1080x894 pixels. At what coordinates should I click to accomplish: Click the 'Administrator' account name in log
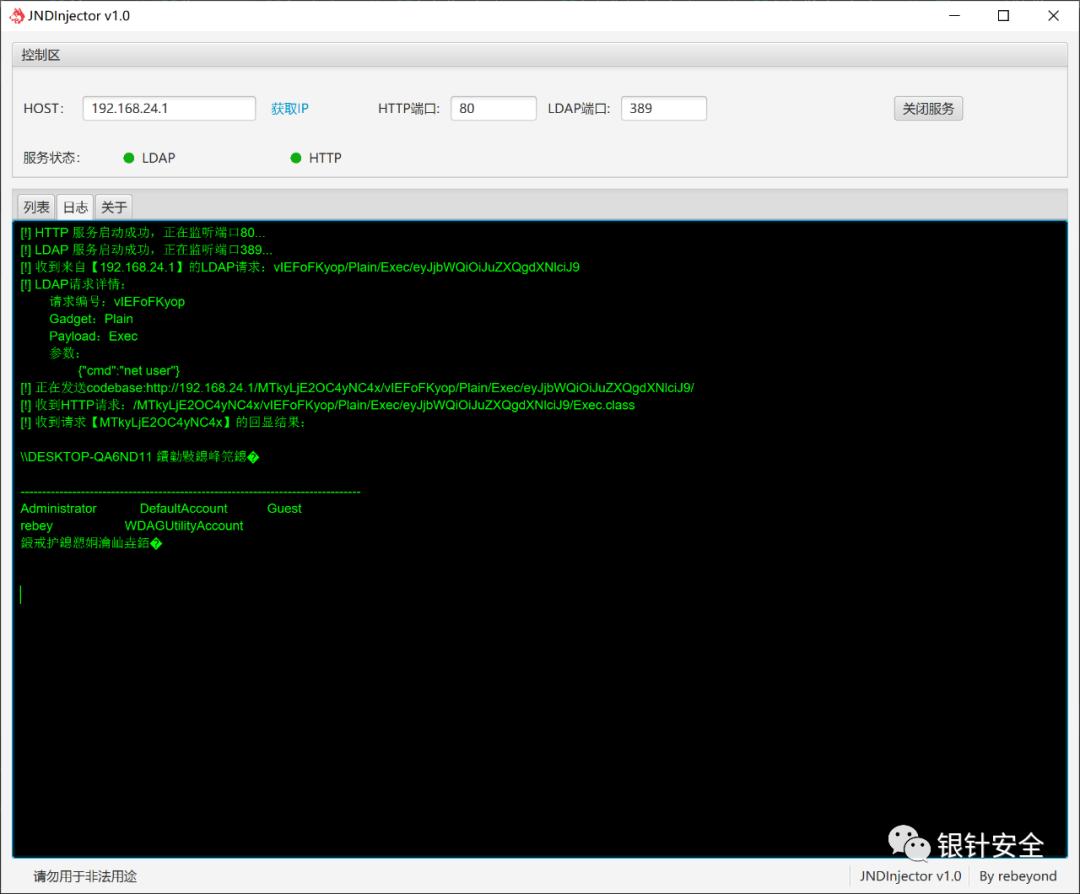59,508
